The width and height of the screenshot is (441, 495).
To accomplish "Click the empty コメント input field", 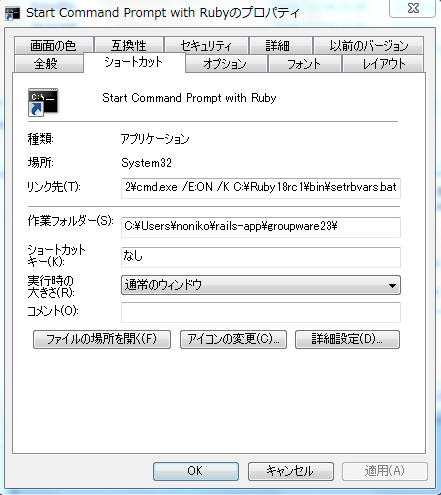I will coord(261,312).
